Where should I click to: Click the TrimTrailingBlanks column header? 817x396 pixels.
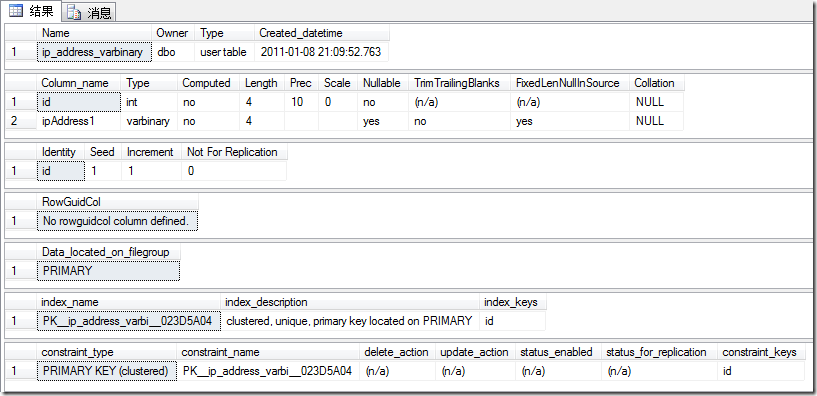coord(460,83)
